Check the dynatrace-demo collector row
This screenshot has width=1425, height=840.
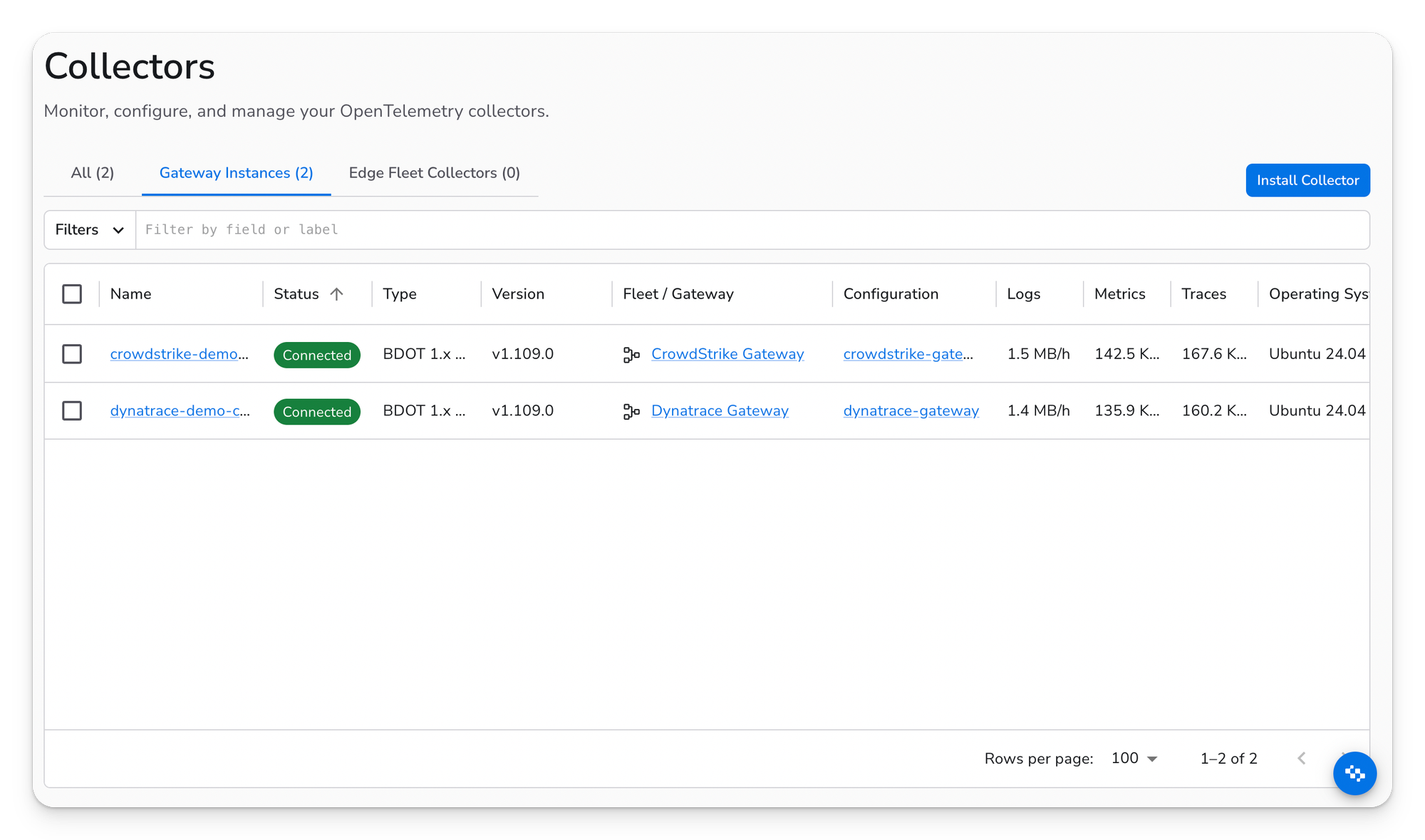point(72,411)
